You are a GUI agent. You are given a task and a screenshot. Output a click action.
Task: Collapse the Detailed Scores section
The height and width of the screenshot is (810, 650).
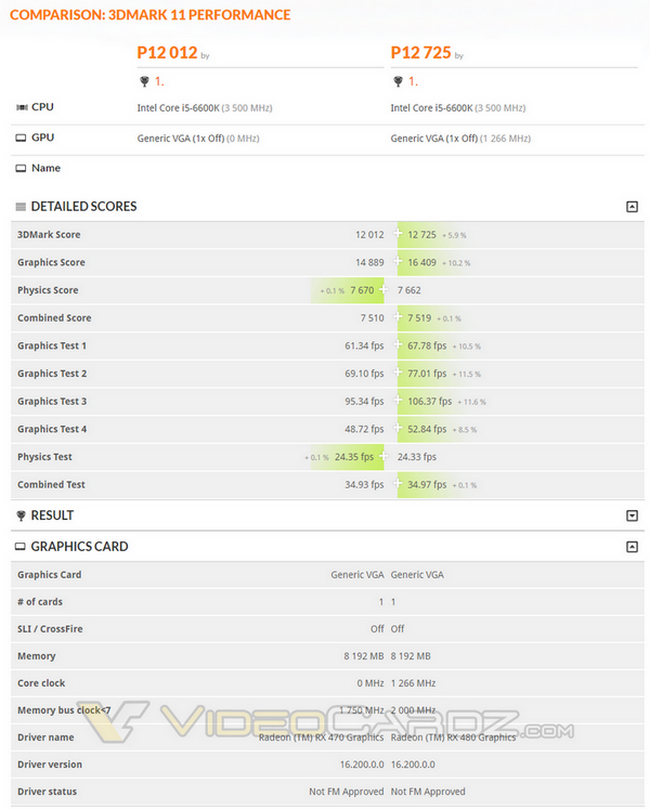tap(631, 207)
